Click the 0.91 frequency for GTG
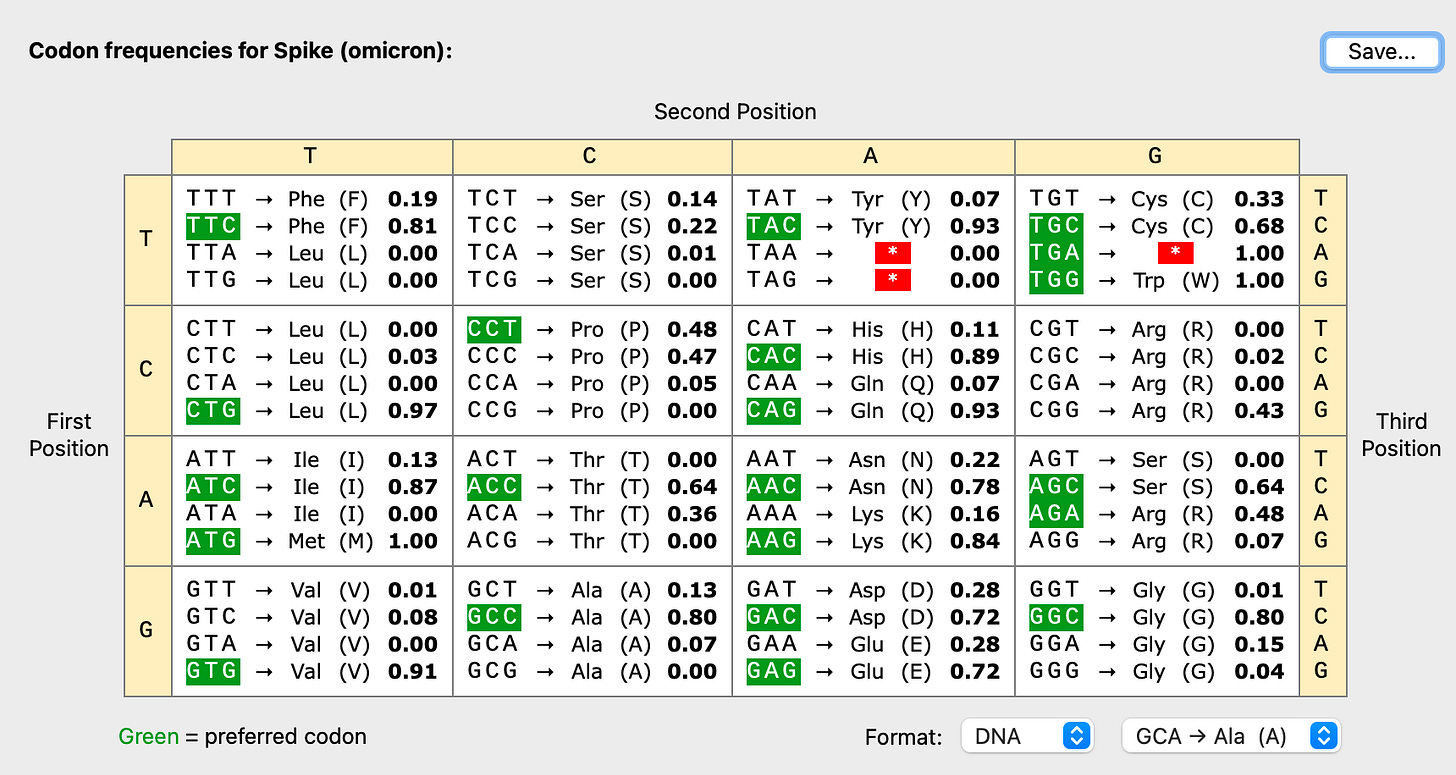 (x=413, y=671)
